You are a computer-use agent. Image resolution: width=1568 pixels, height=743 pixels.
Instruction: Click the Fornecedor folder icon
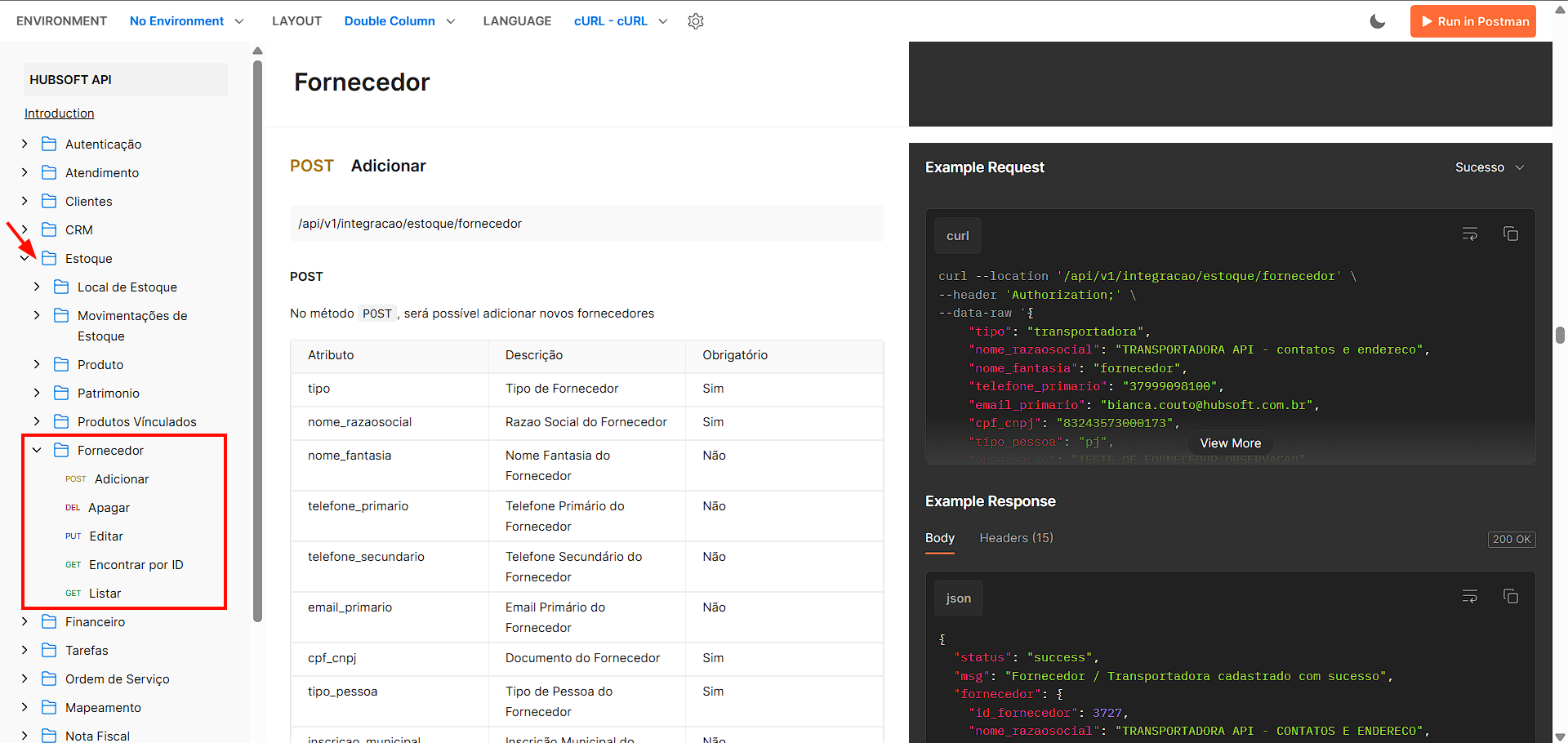tap(61, 450)
